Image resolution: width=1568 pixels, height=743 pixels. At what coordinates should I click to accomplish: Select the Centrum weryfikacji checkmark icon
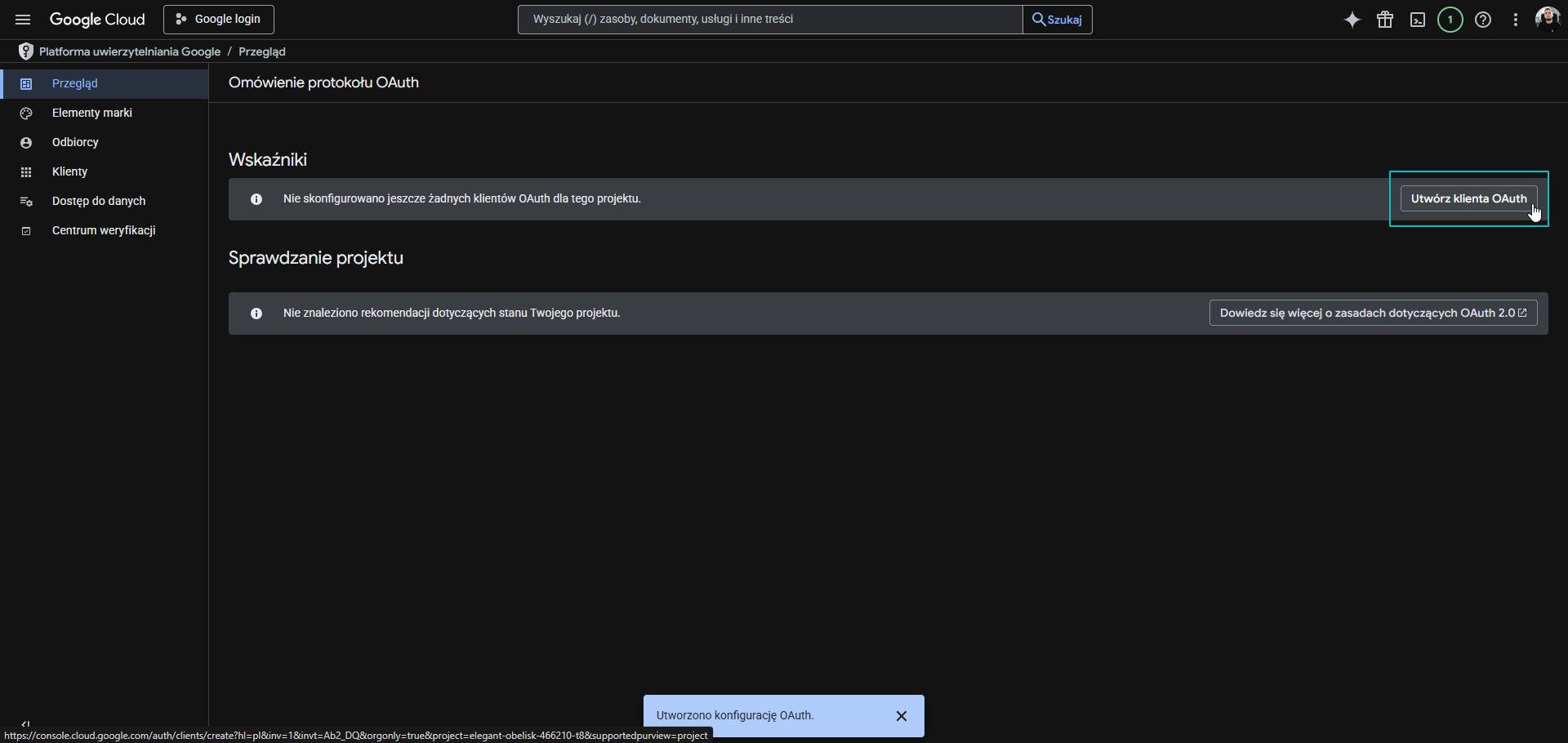point(27,230)
